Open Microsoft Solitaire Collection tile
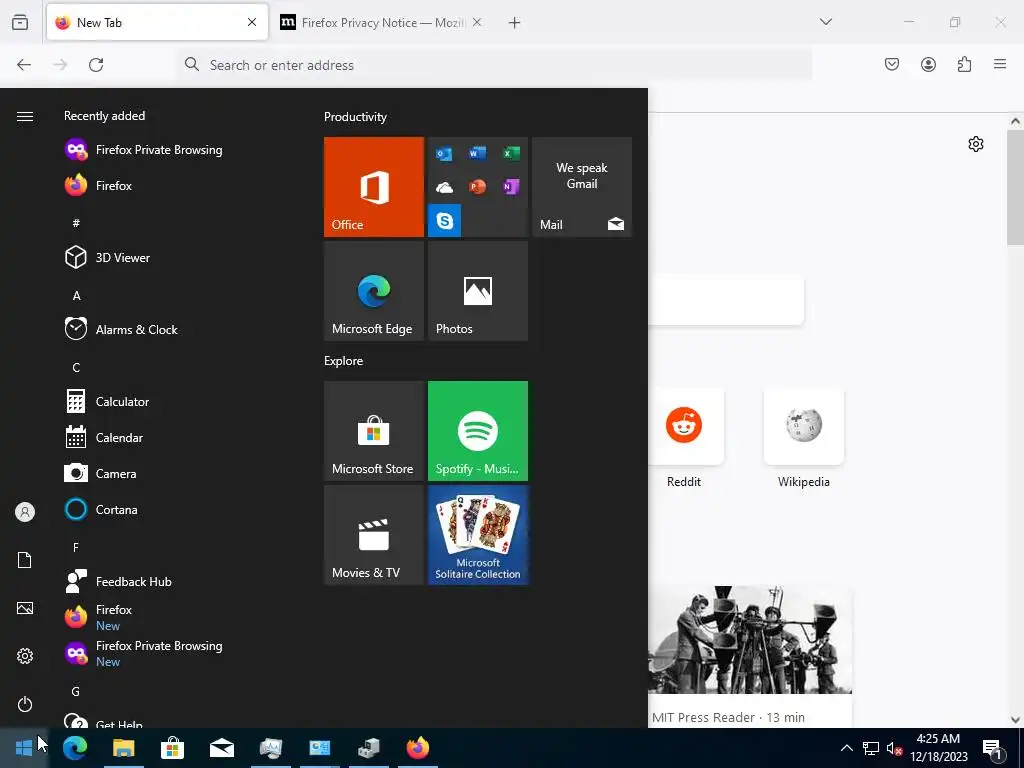Viewport: 1024px width, 768px height. (x=477, y=535)
